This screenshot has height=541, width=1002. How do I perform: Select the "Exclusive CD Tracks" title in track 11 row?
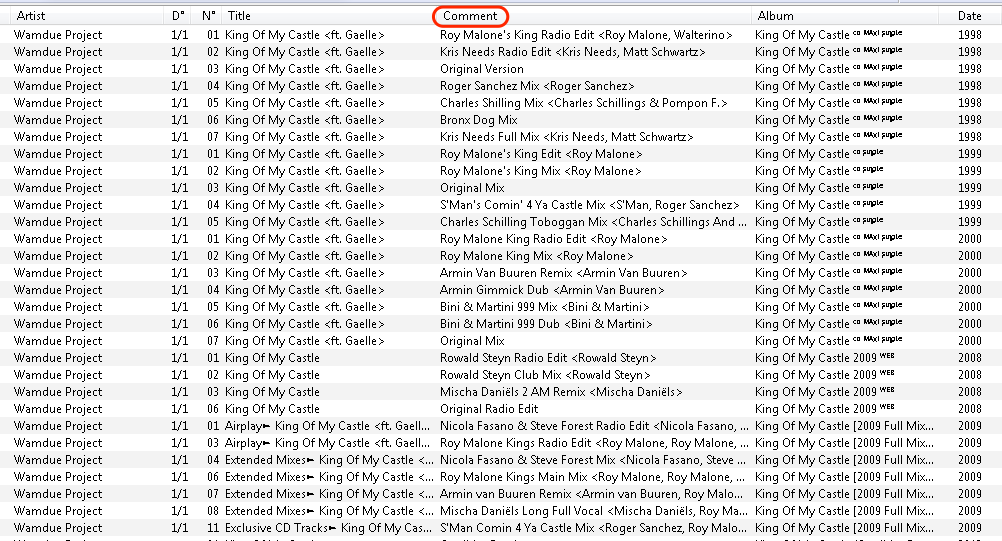point(328,528)
